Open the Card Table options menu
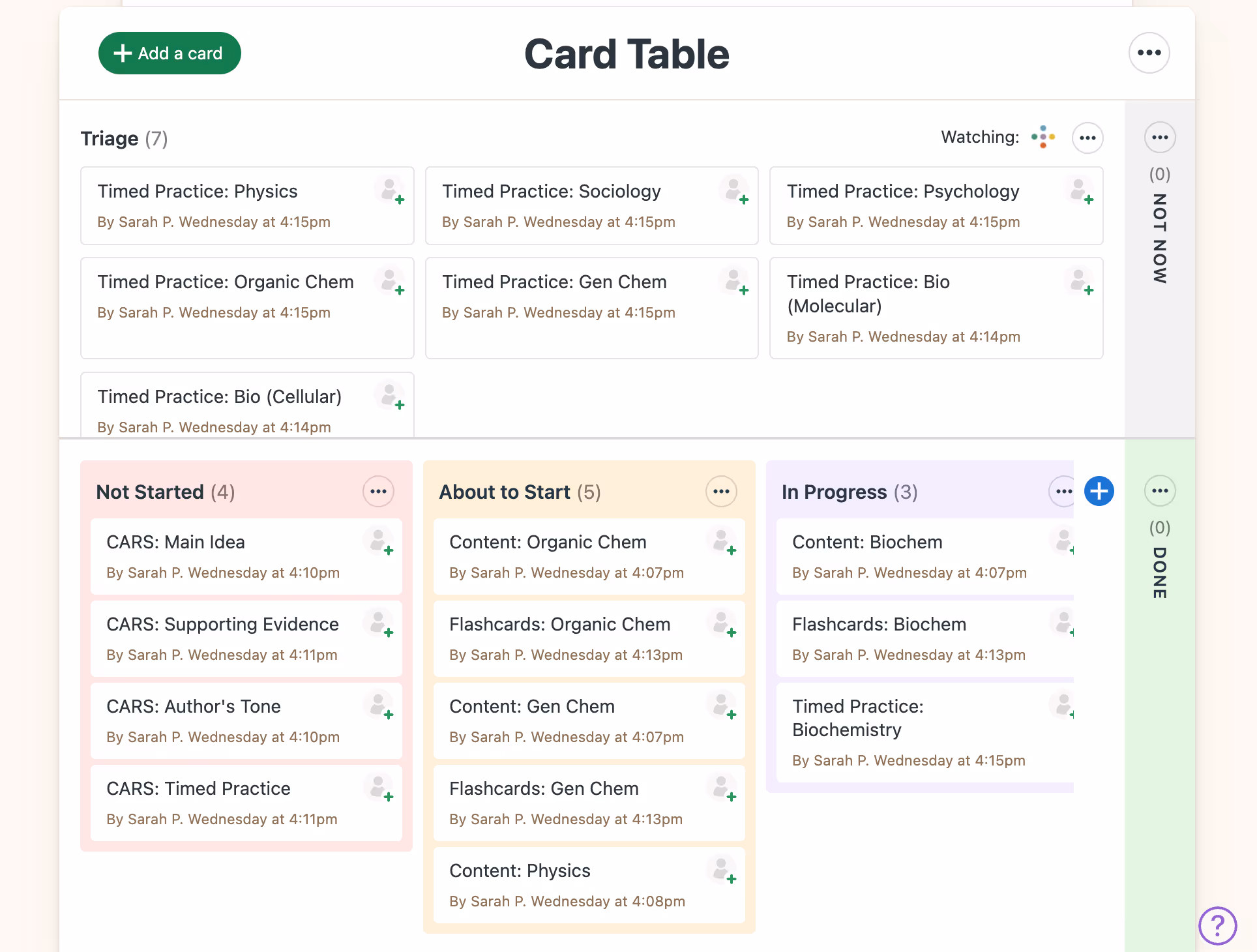This screenshot has height=952, width=1257. pos(1149,53)
